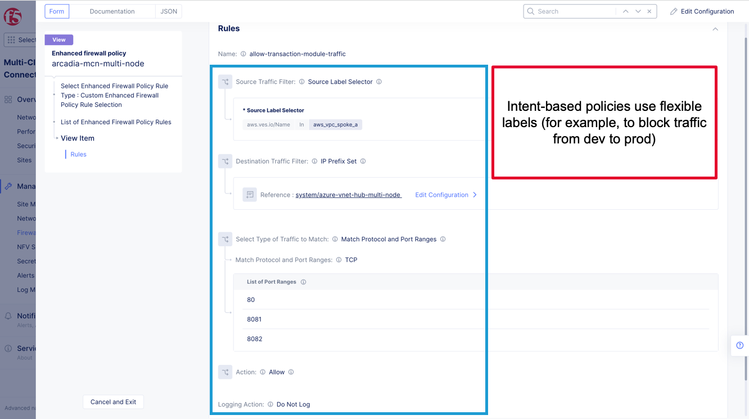Click the F5 logo icon
The image size is (749, 419).
pyautogui.click(x=12, y=17)
